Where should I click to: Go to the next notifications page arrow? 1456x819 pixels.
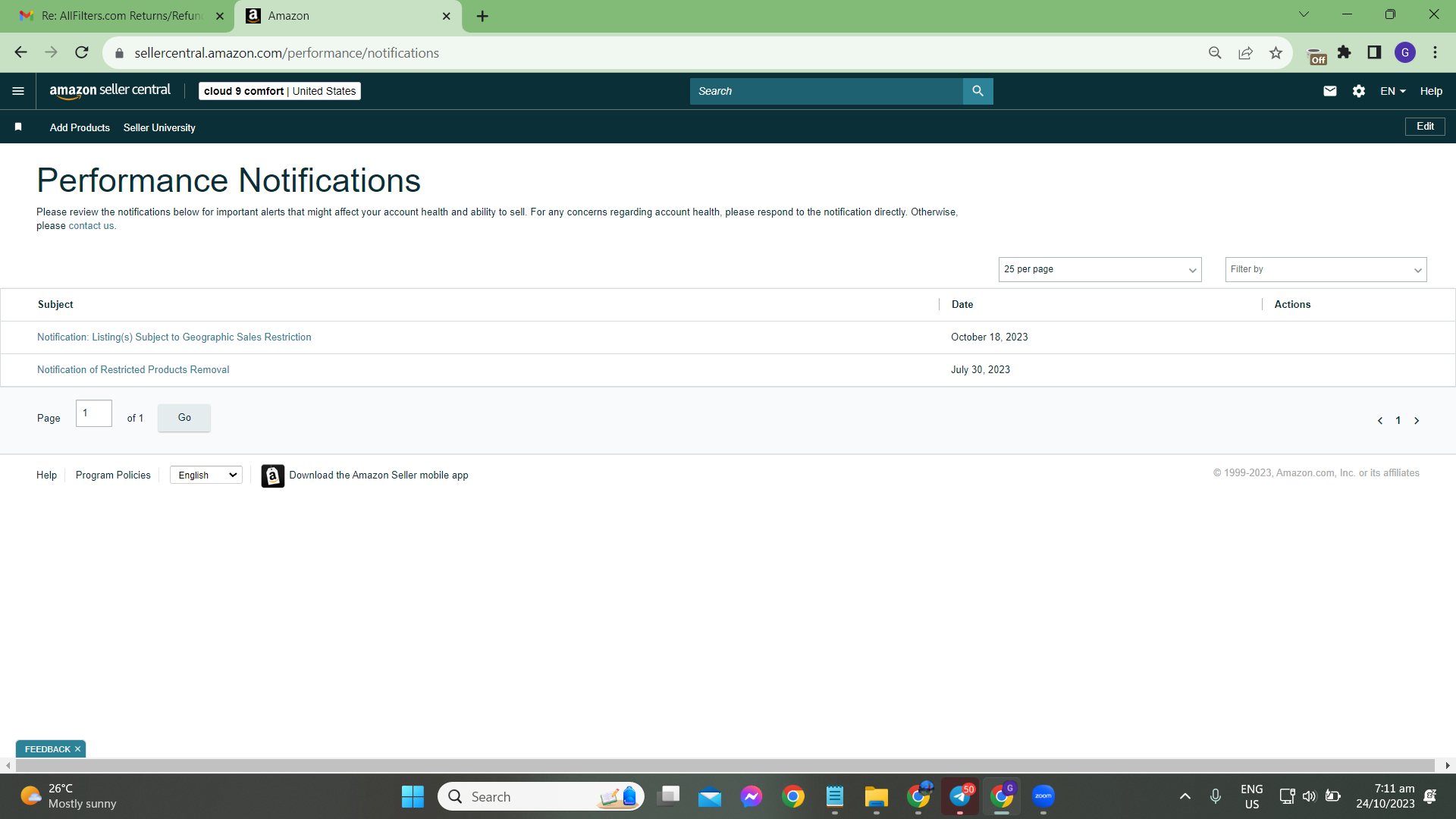pyautogui.click(x=1417, y=421)
